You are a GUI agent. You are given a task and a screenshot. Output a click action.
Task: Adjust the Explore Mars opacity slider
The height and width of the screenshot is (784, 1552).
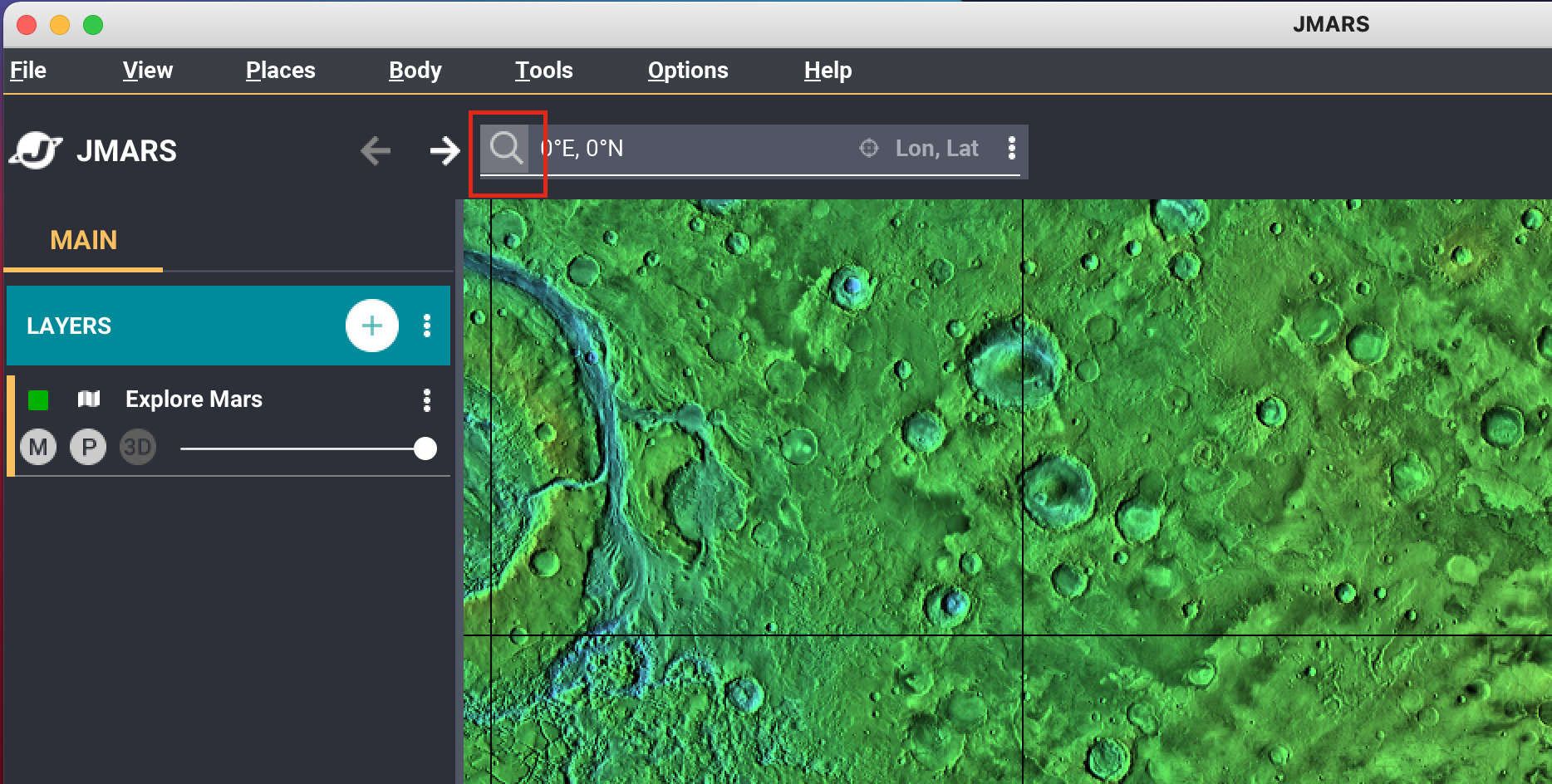click(x=308, y=448)
